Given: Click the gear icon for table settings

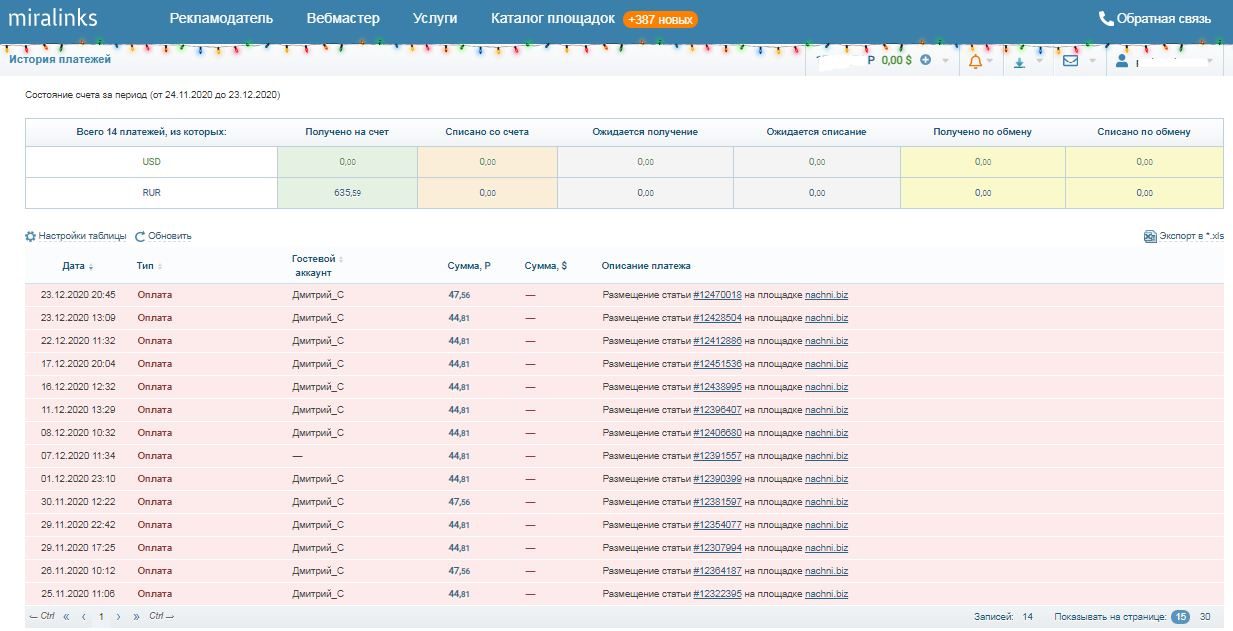Looking at the screenshot, I should click(30, 237).
